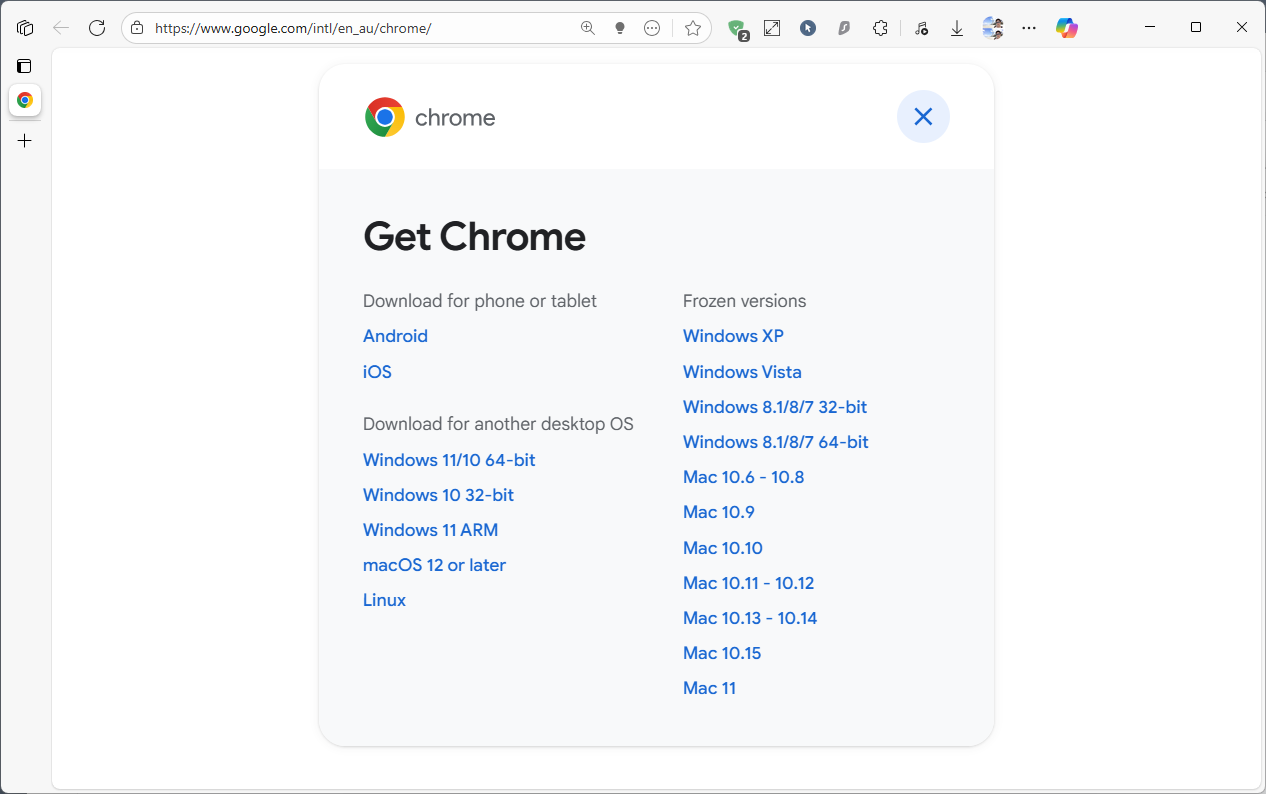Select Windows 8.1/8/7 64-bit link

point(776,442)
